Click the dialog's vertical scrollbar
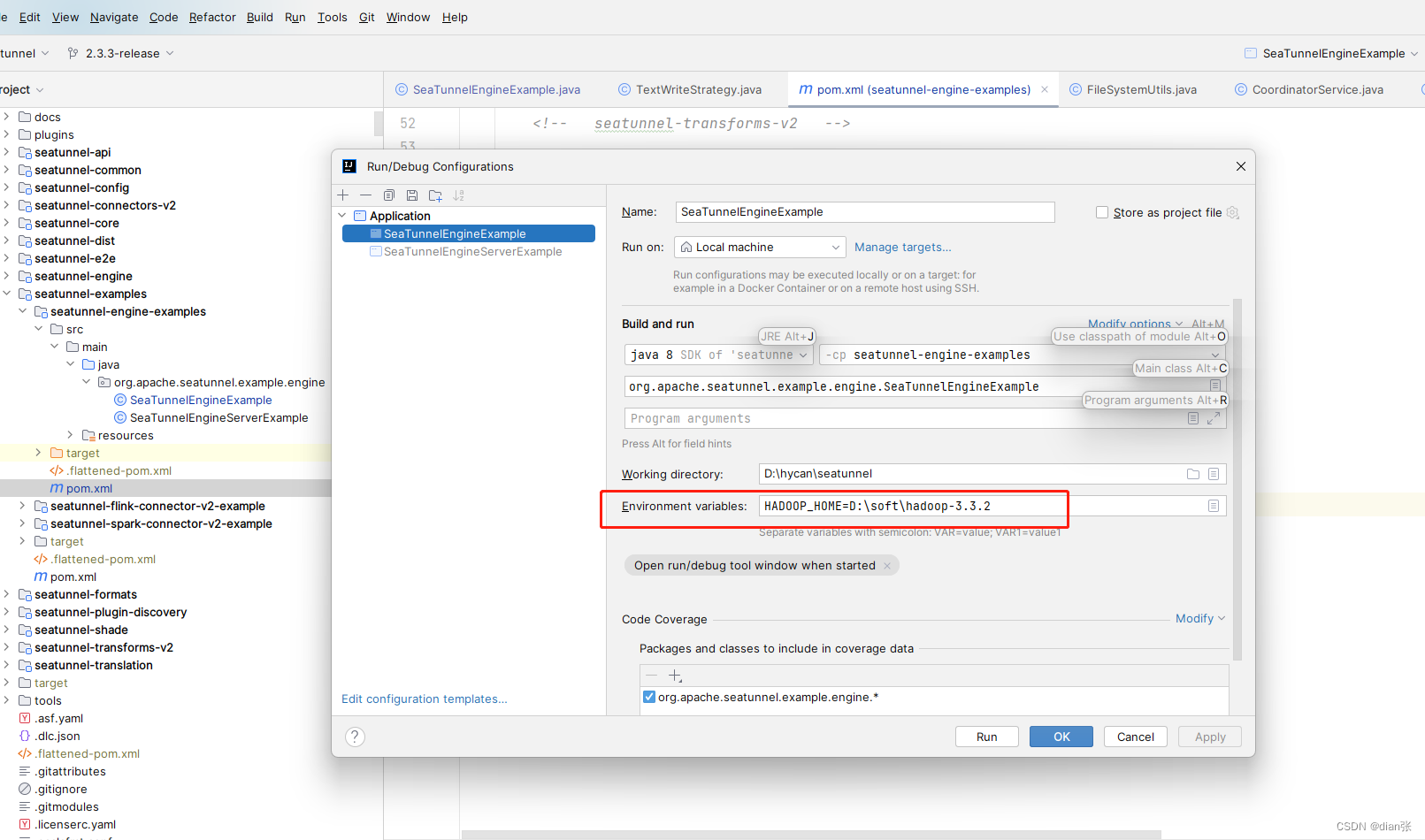Screen dimensions: 1425x840 click(x=1237, y=479)
